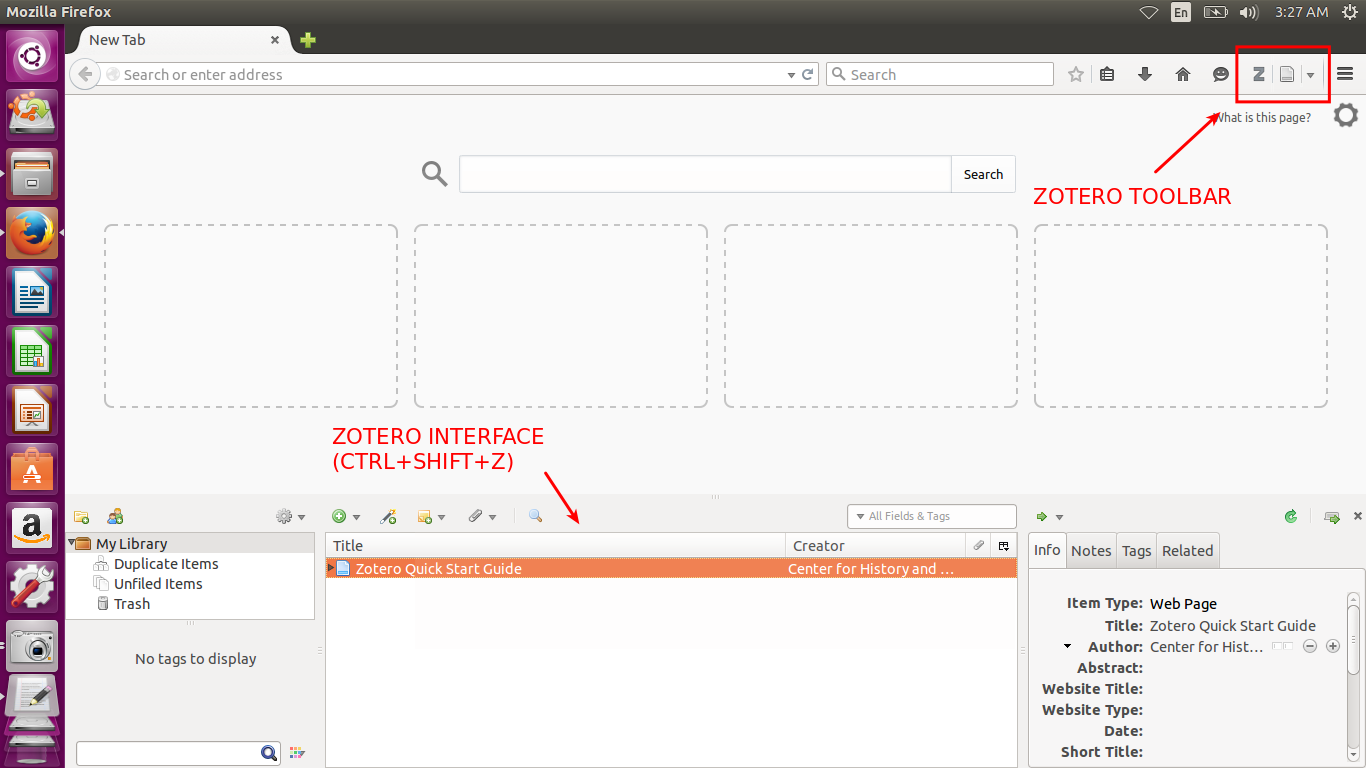Open tag selector colored options menu

[x=296, y=753]
